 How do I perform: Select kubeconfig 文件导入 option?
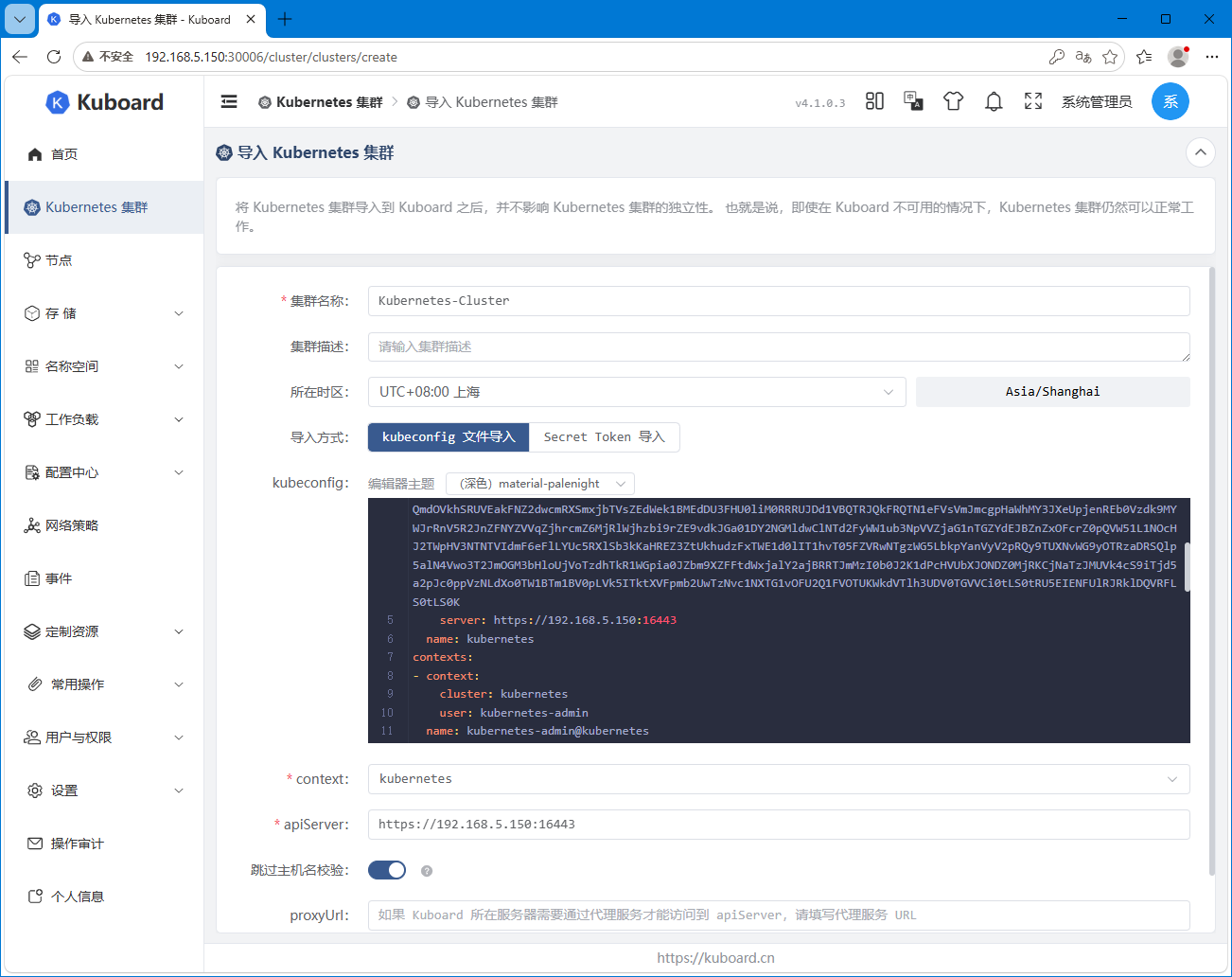(449, 437)
